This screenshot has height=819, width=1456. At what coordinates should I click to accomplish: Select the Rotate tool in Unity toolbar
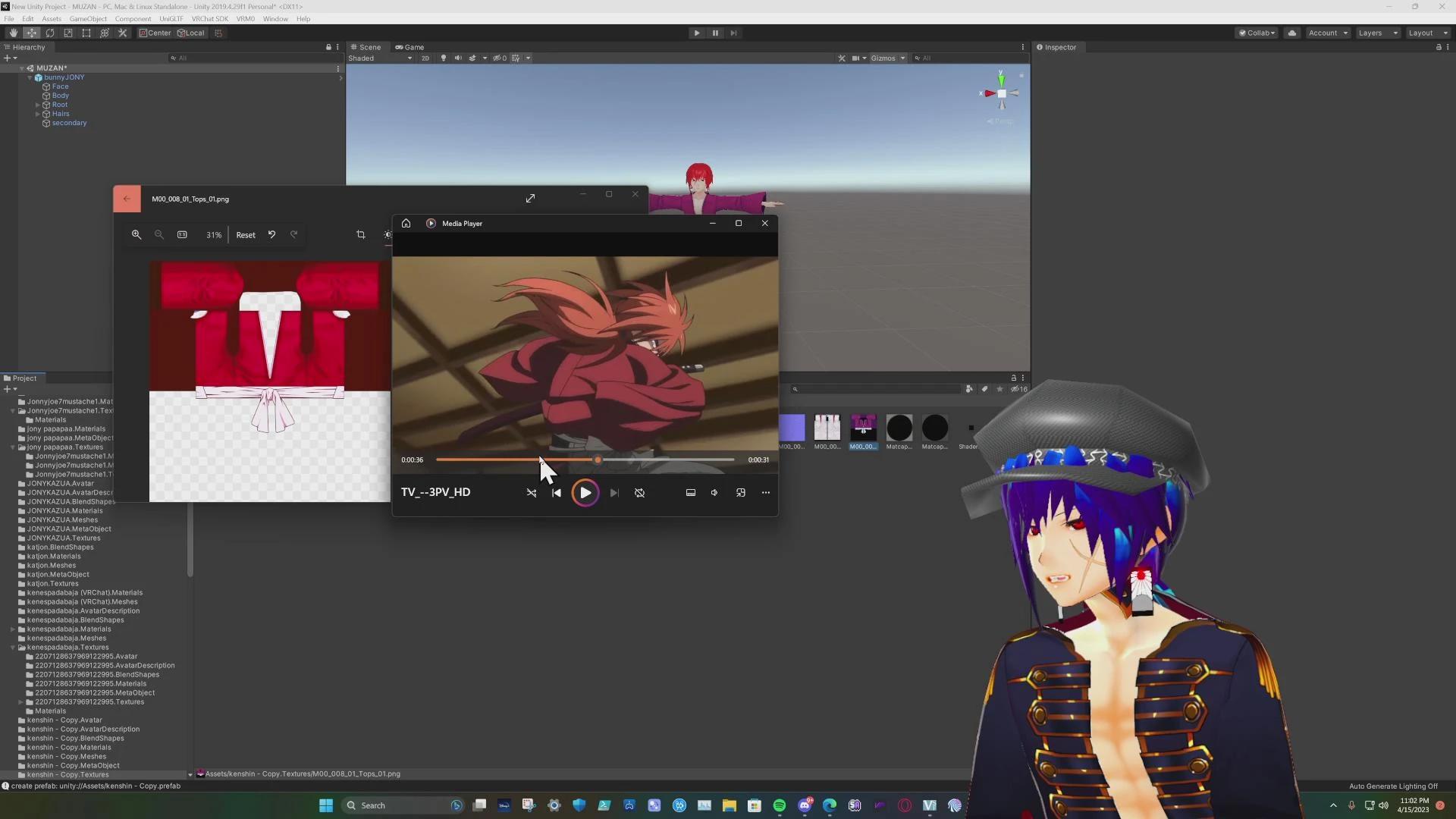[x=50, y=33]
